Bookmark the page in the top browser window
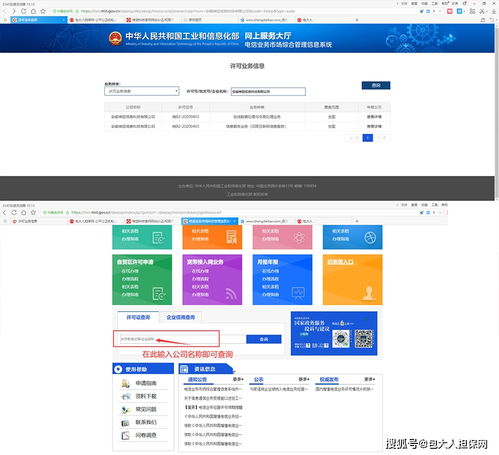Image resolution: width=499 pixels, height=455 pixels. (43, 11)
